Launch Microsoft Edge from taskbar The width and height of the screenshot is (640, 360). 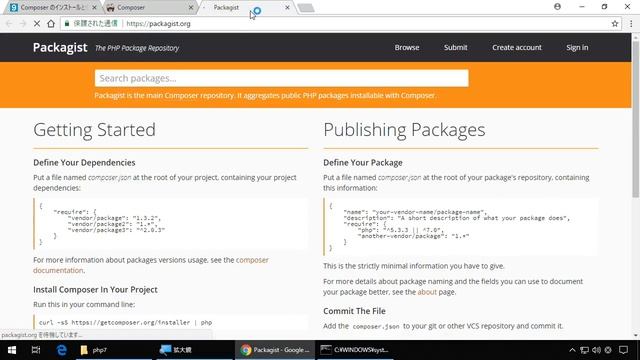(62, 350)
